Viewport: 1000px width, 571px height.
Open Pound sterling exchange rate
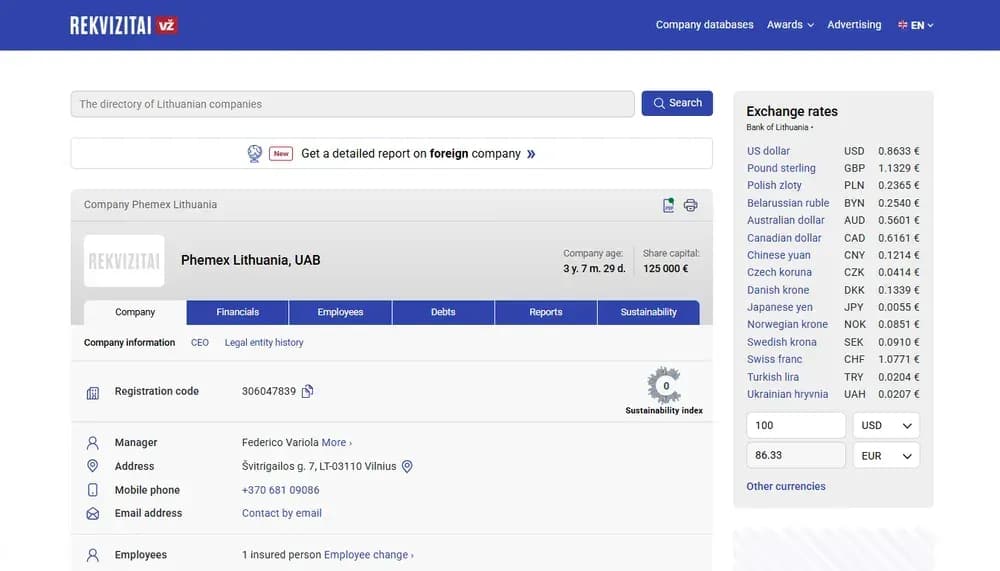[x=781, y=168]
